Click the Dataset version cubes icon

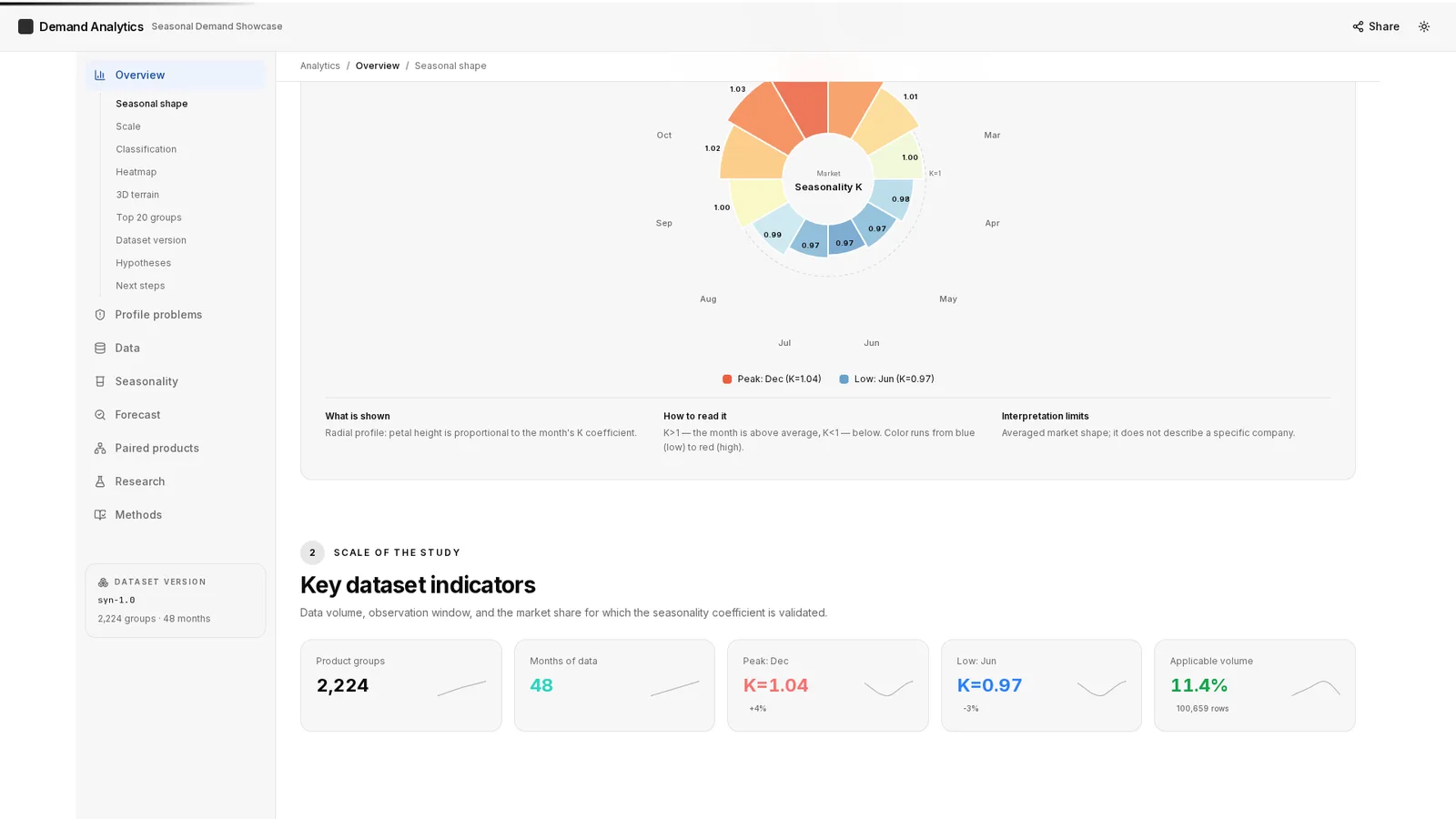tap(103, 582)
